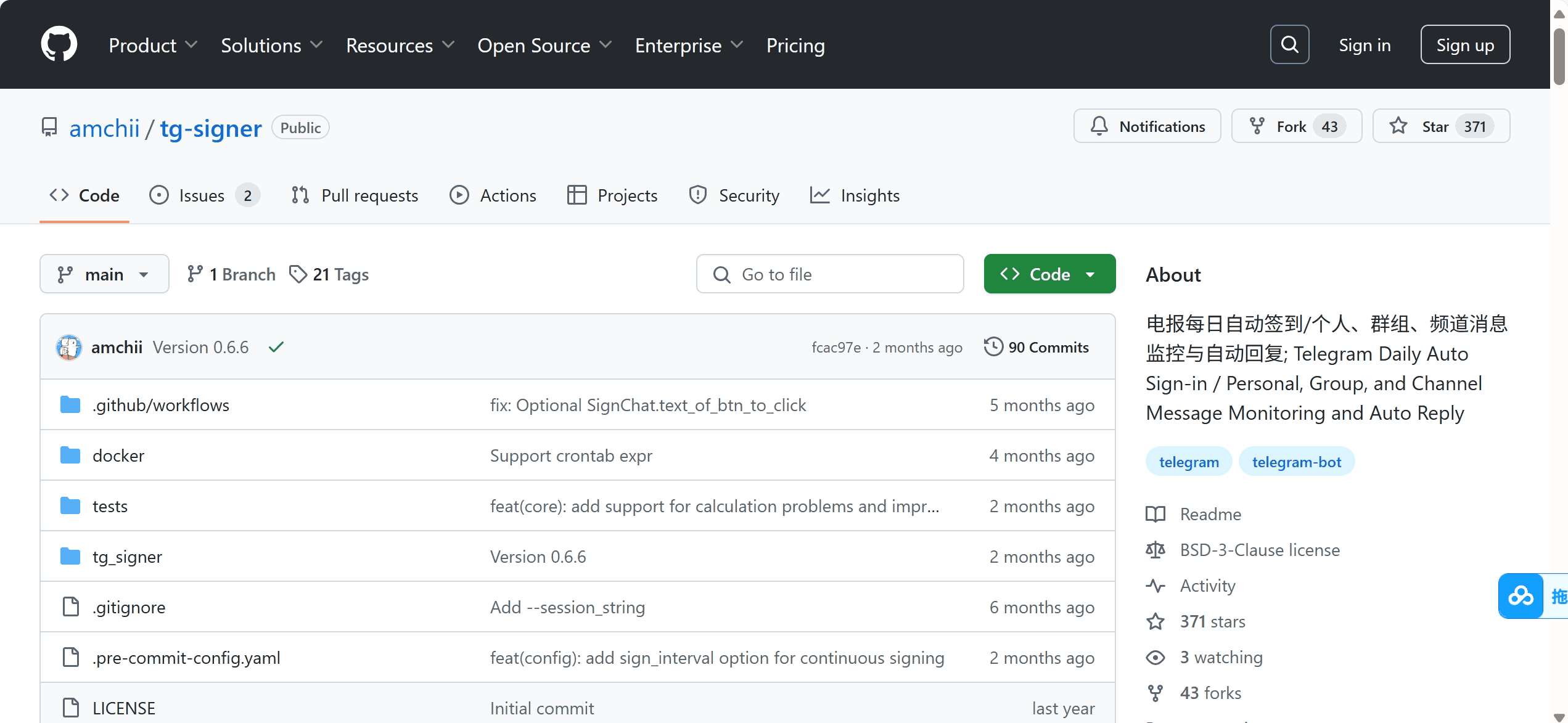Click the license scale icon
1568x723 pixels.
pyautogui.click(x=1155, y=550)
